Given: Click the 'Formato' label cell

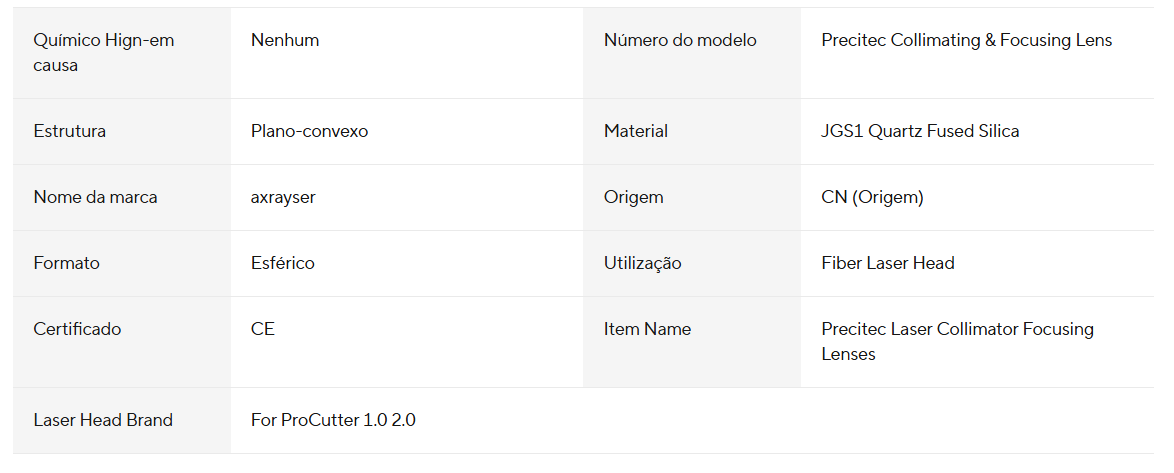Looking at the screenshot, I should click(x=122, y=263).
